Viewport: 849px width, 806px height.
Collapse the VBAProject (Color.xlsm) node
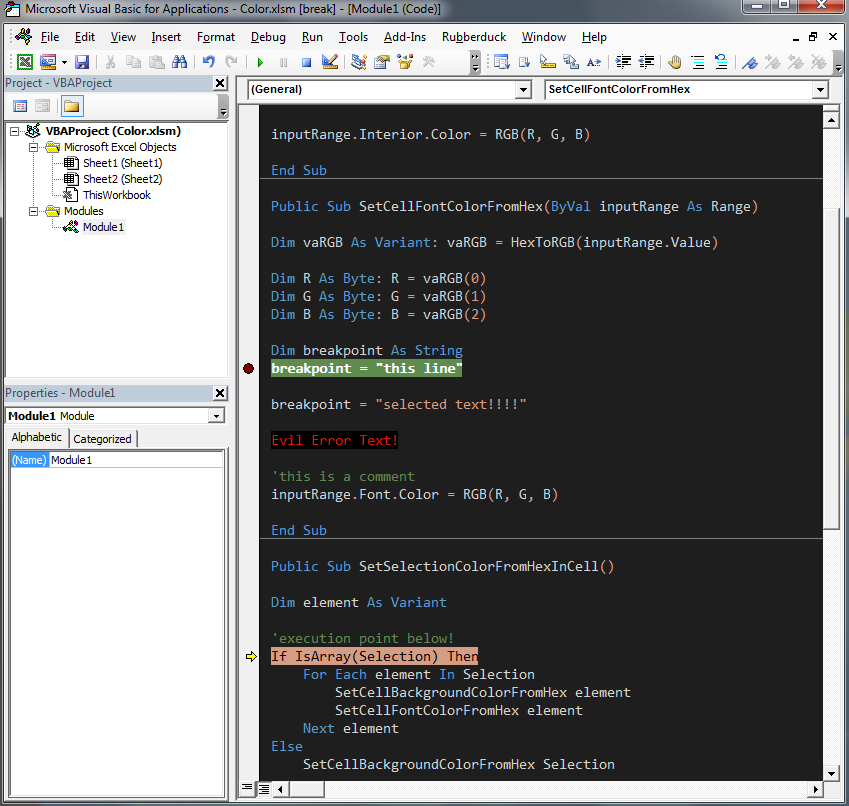15,131
